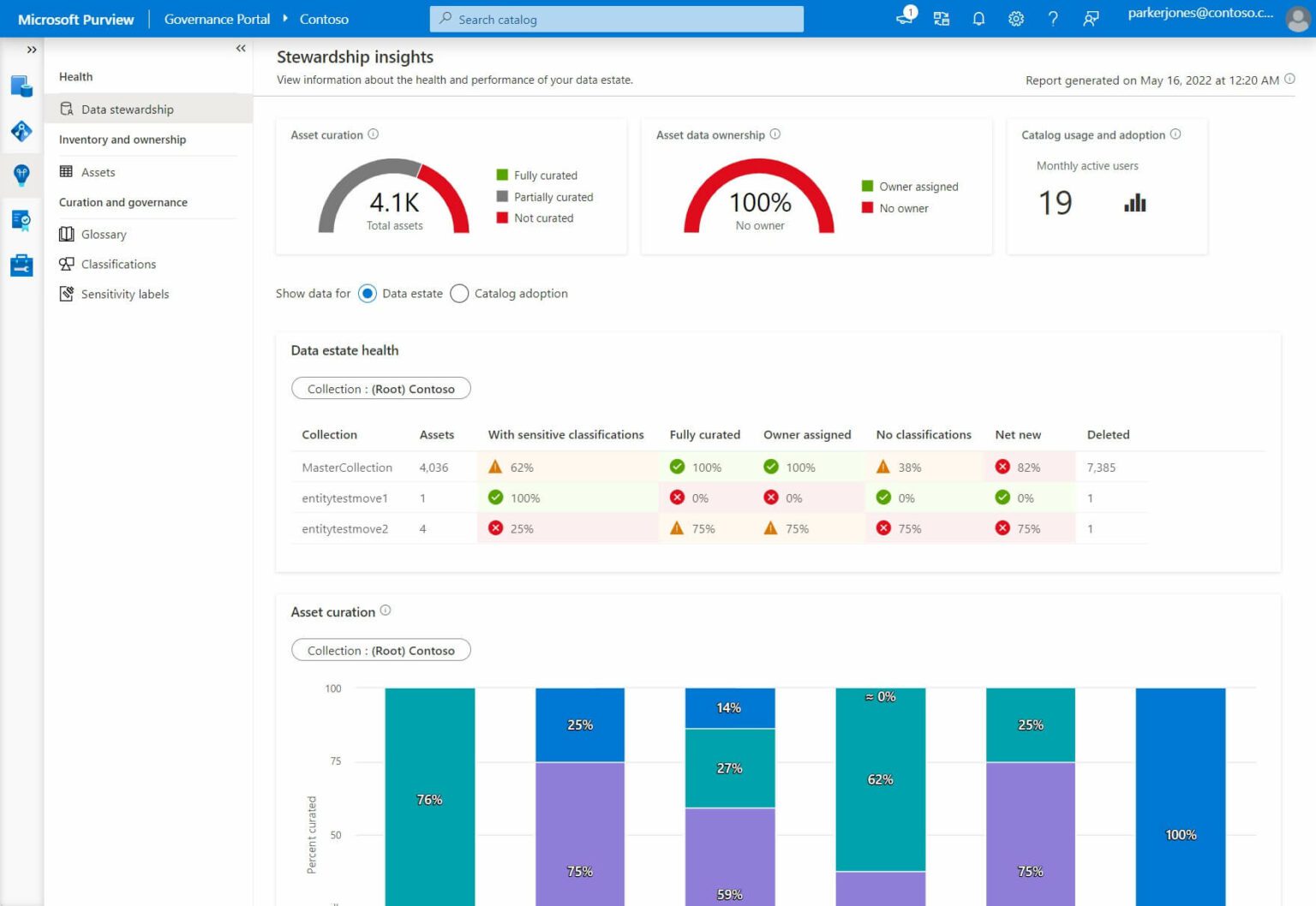Open Policy management from the sidebar
This screenshot has width=1316, height=906.
[x=21, y=220]
